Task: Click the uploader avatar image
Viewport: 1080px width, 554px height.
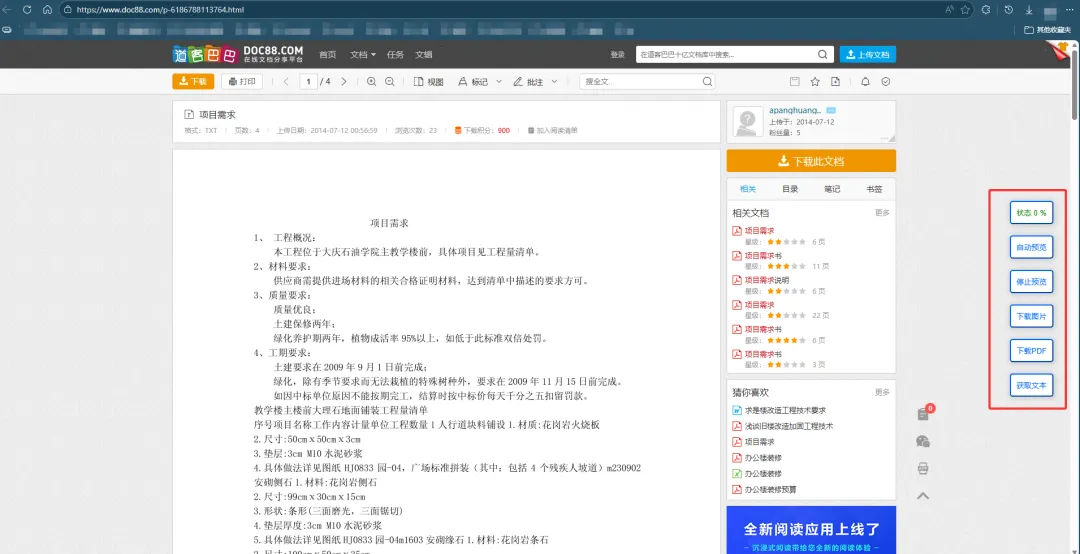Action: coord(748,121)
